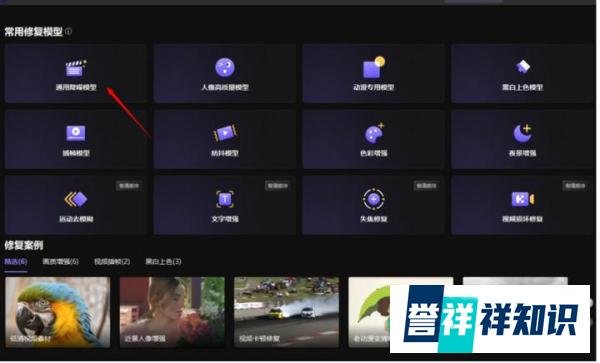The image size is (600, 363).
Task: Click badge on the 文字增强 card
Action: click(277, 186)
